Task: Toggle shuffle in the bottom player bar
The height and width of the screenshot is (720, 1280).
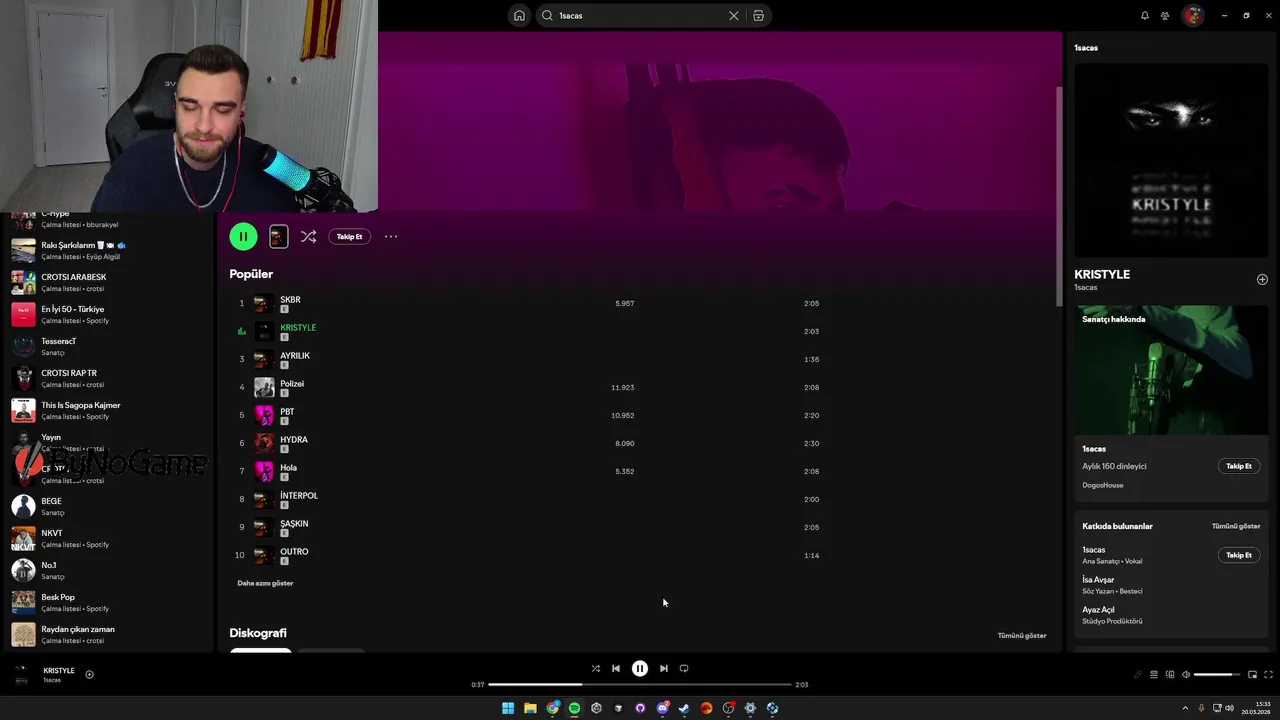Action: (x=595, y=668)
